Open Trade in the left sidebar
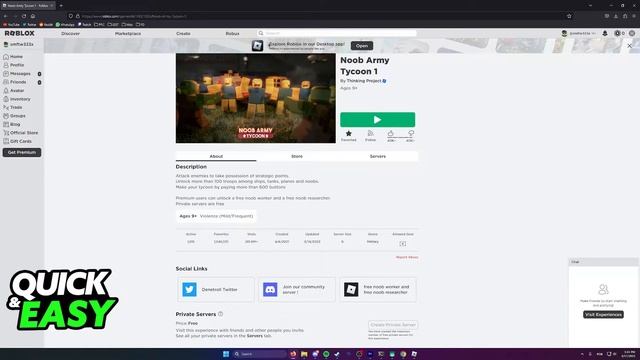Screen dimensions: 640x360 (x=13, y=107)
